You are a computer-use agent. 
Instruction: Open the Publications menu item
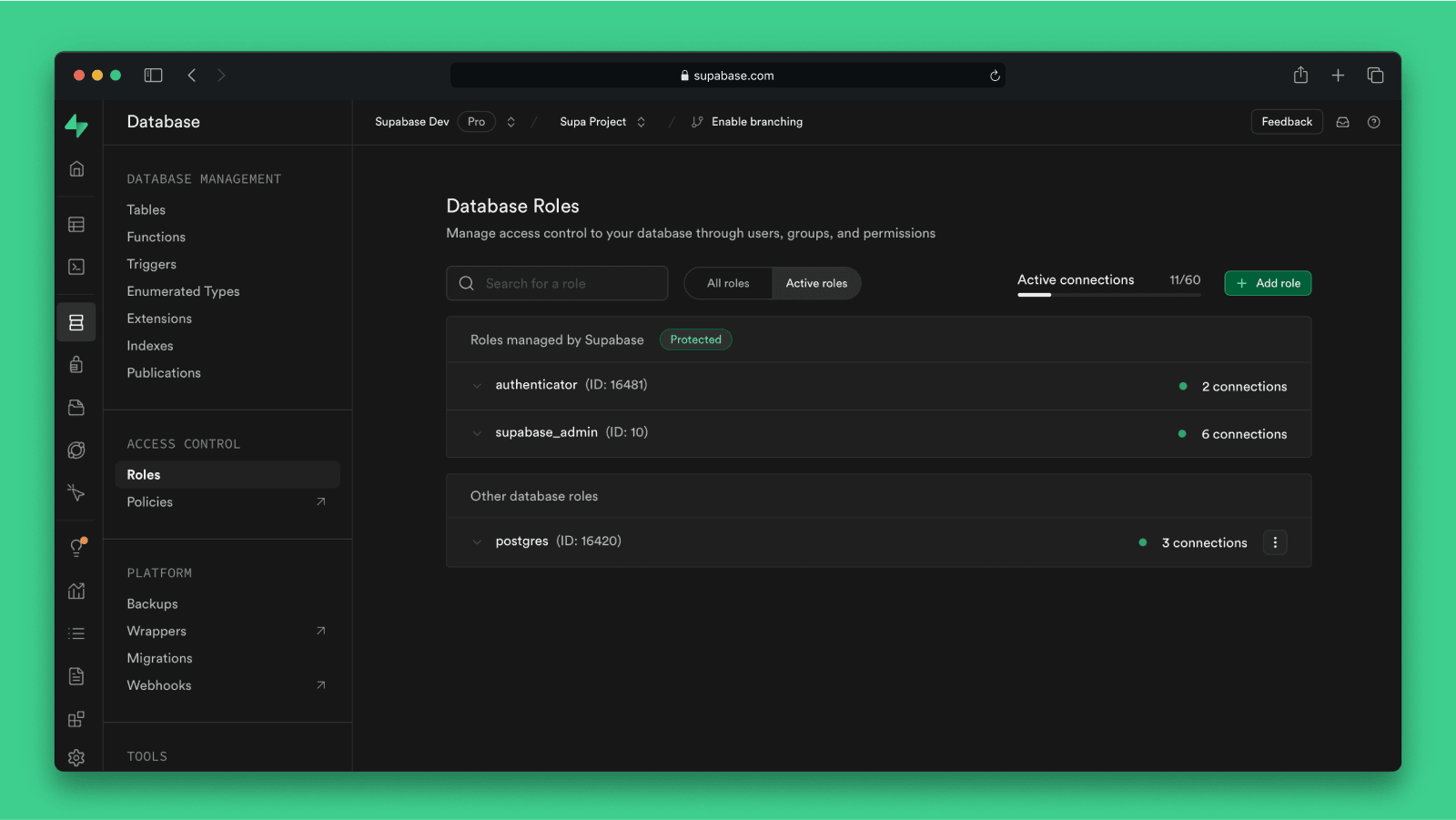tap(164, 373)
